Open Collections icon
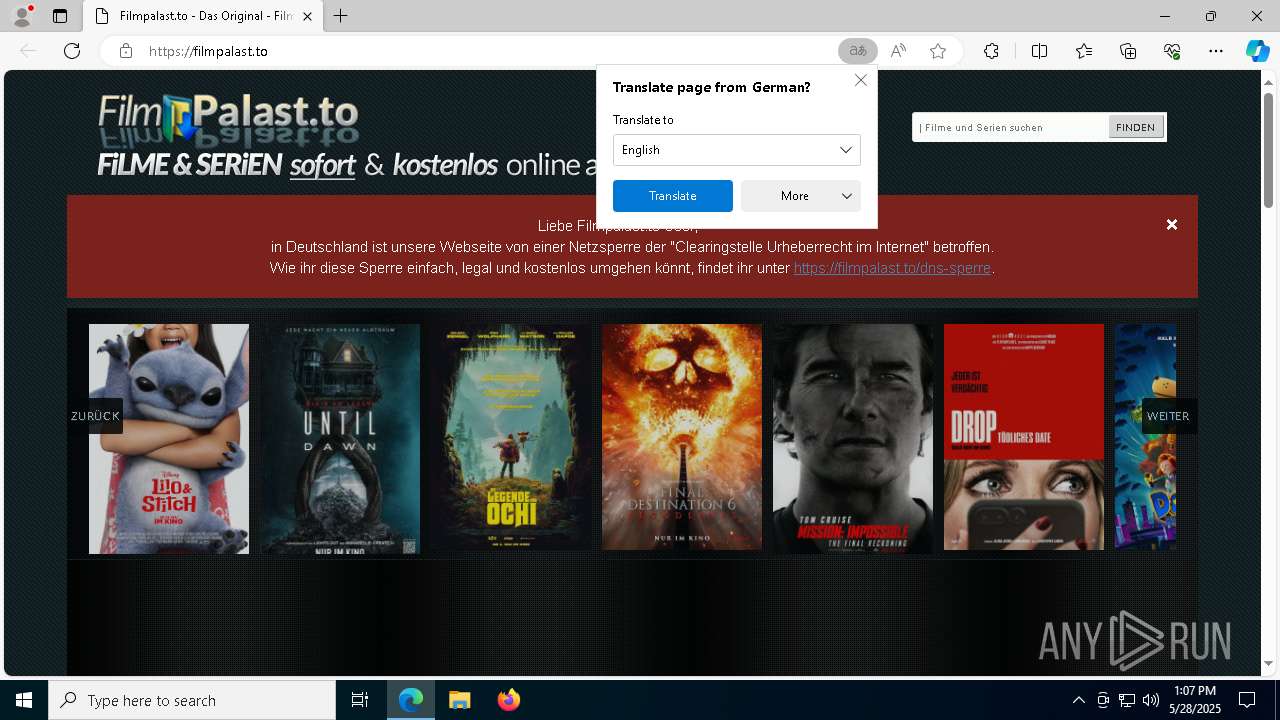 [x=1128, y=51]
